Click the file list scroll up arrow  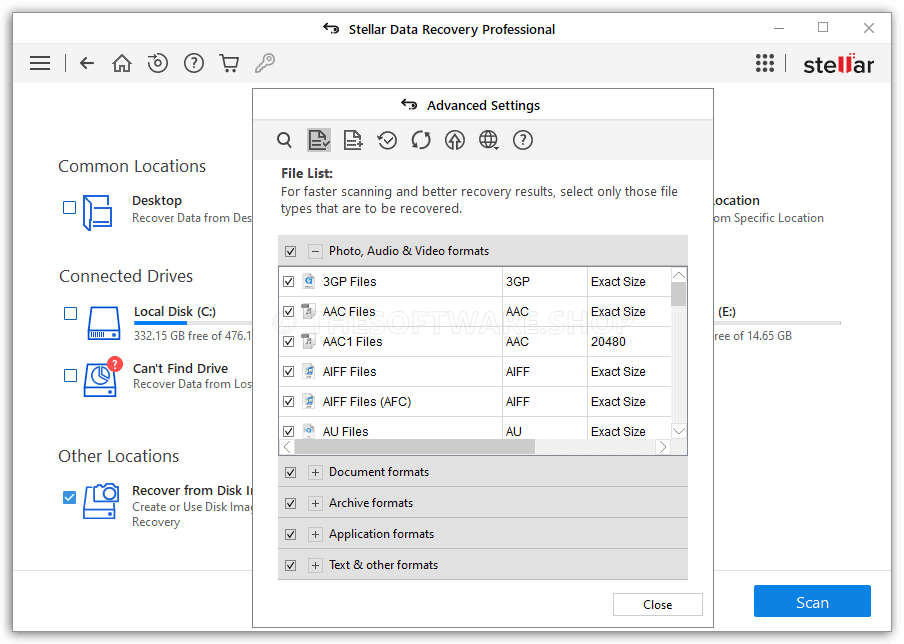[679, 275]
